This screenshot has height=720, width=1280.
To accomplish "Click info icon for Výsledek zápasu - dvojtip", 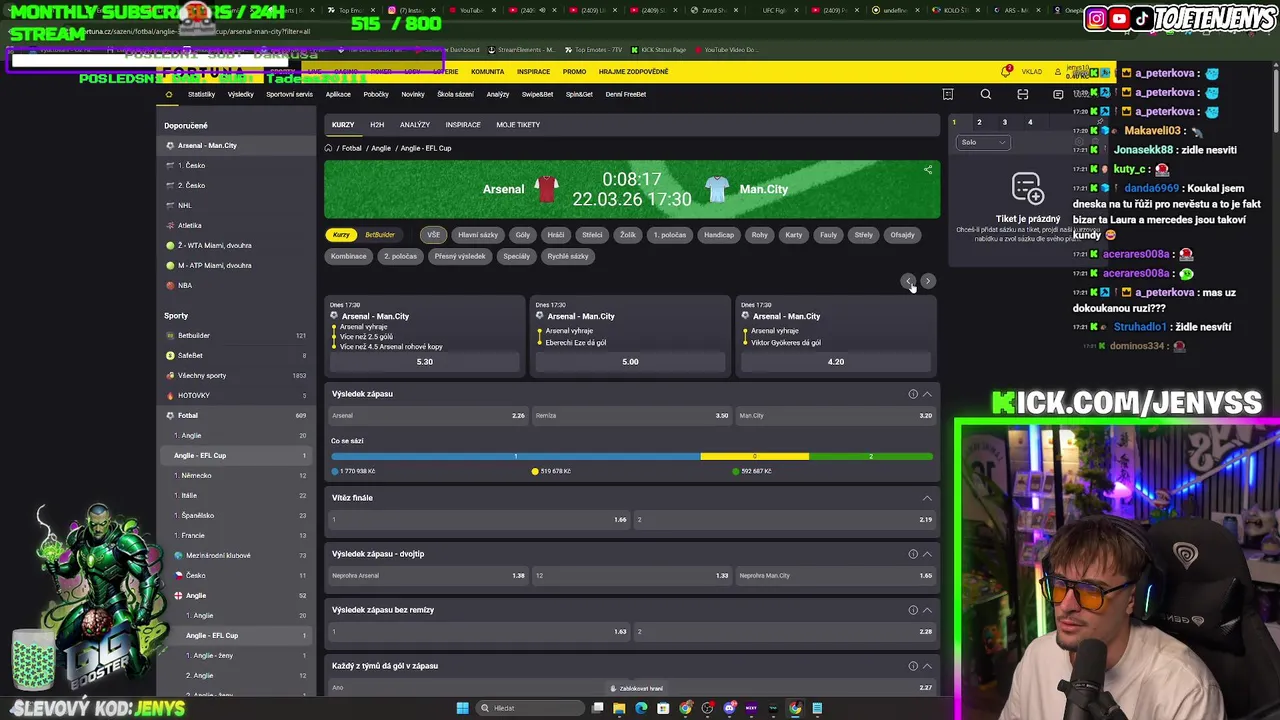I will (913, 554).
